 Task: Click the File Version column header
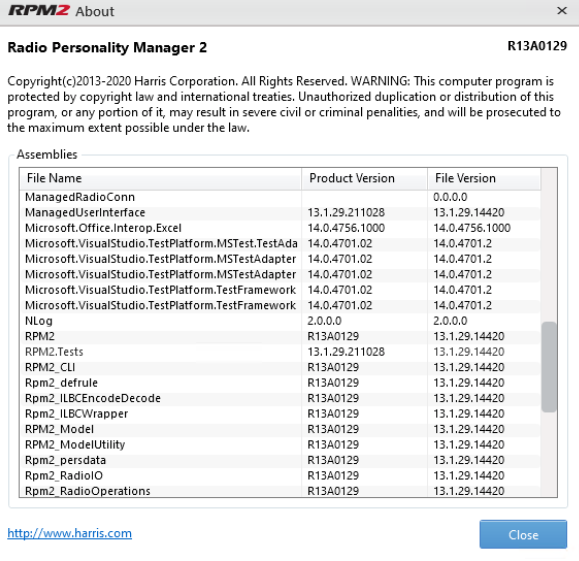coord(484,178)
